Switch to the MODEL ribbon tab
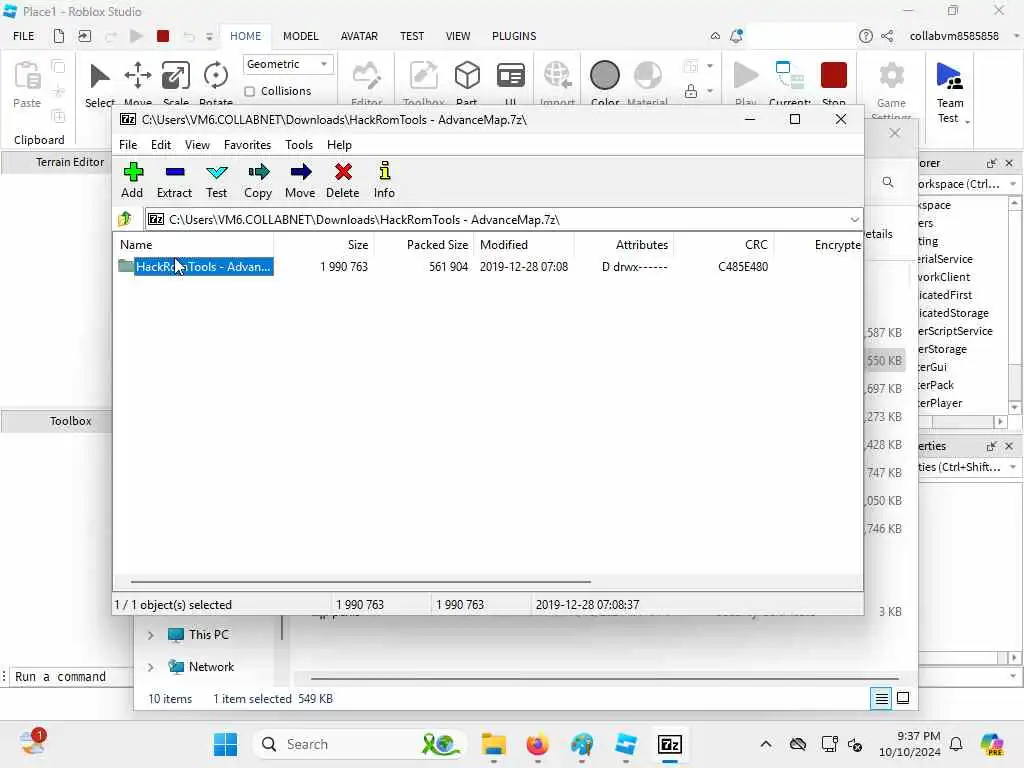This screenshot has width=1024, height=768. (300, 36)
